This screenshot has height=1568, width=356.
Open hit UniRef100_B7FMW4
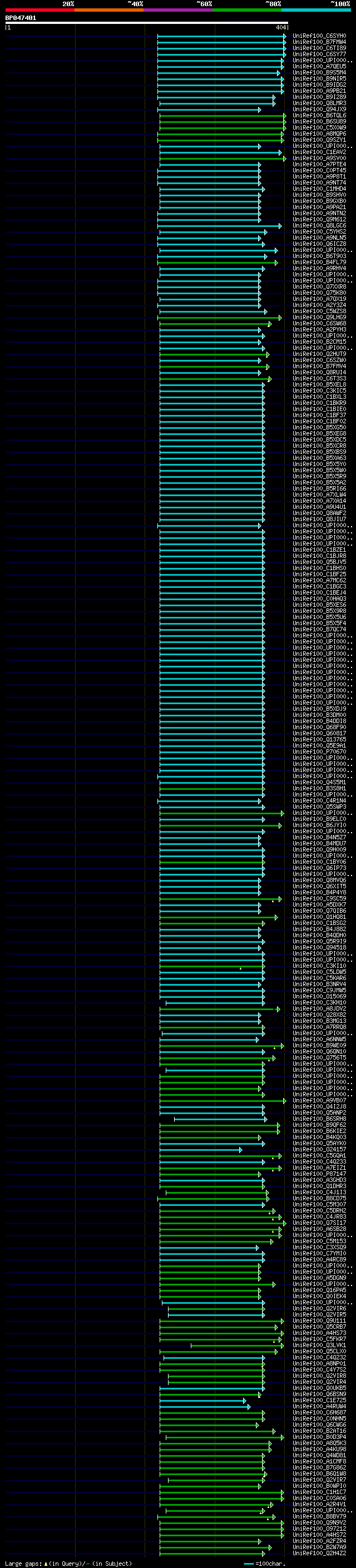click(319, 42)
